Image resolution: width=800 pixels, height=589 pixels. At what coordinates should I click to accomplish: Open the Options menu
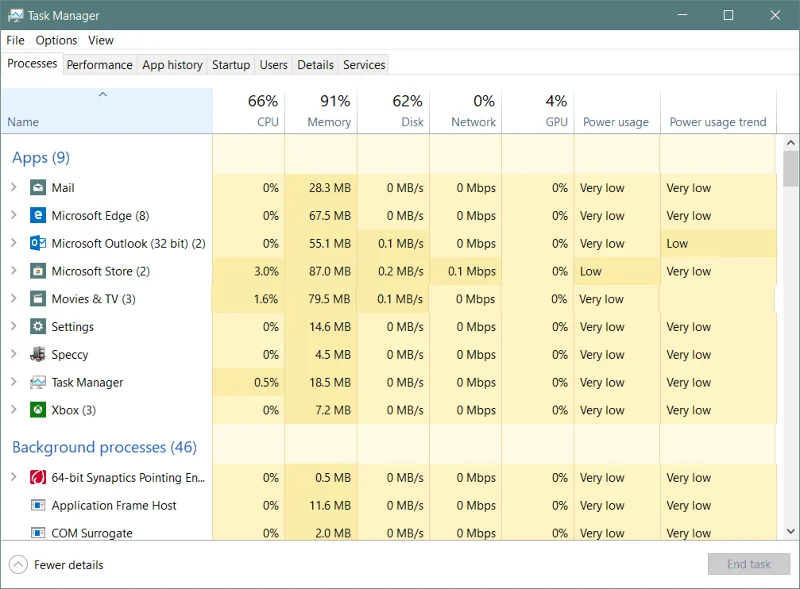tap(56, 40)
